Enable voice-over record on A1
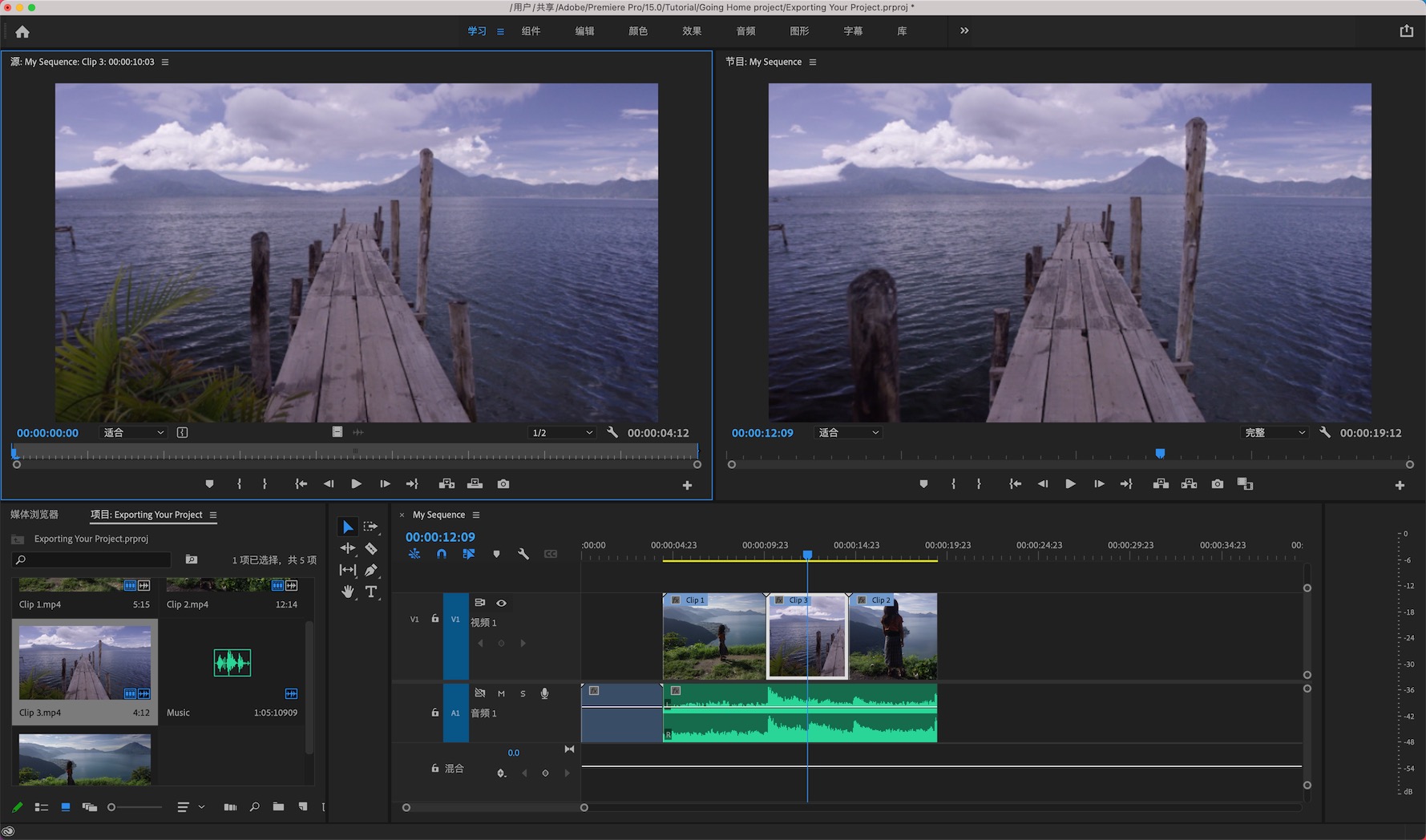 tap(544, 693)
